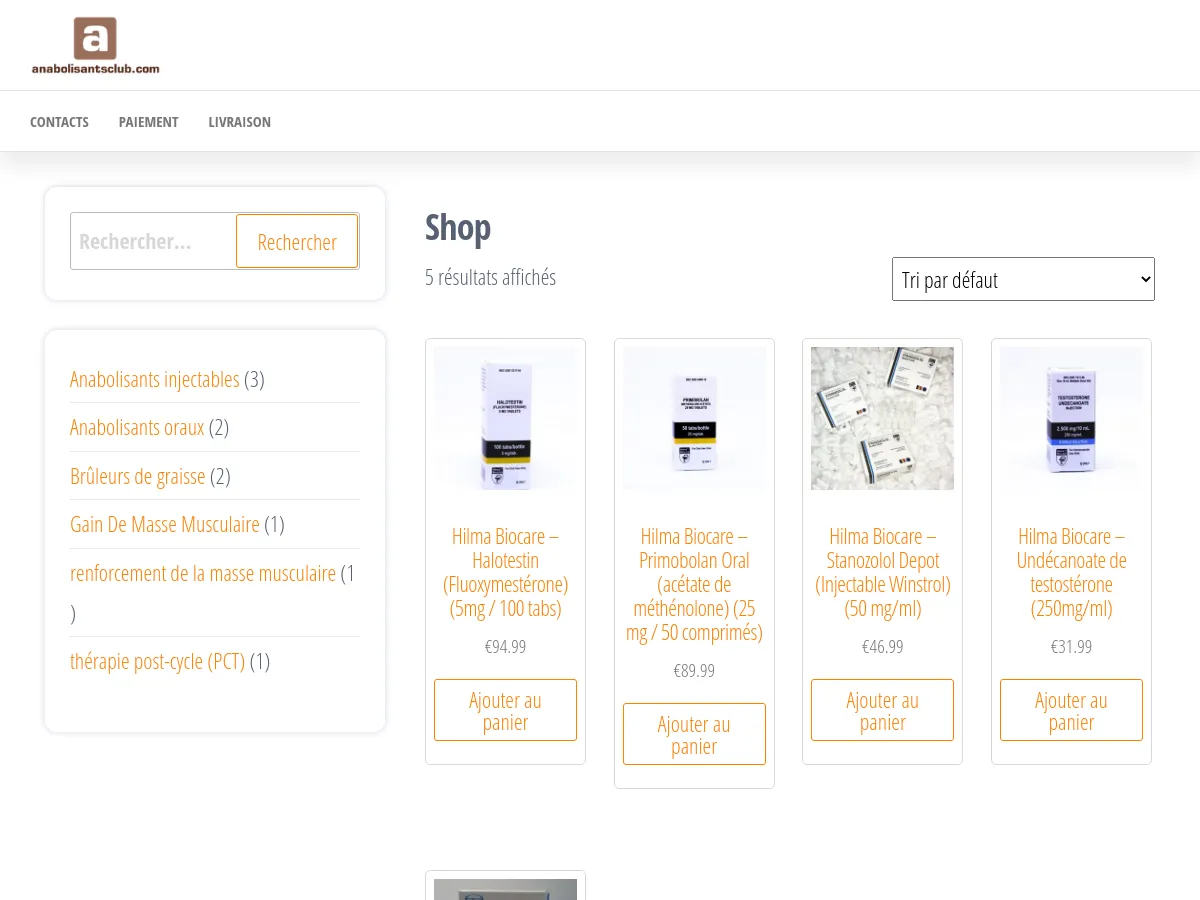
Task: Click the Undécanoate de testostérone product image
Action: (1071, 418)
